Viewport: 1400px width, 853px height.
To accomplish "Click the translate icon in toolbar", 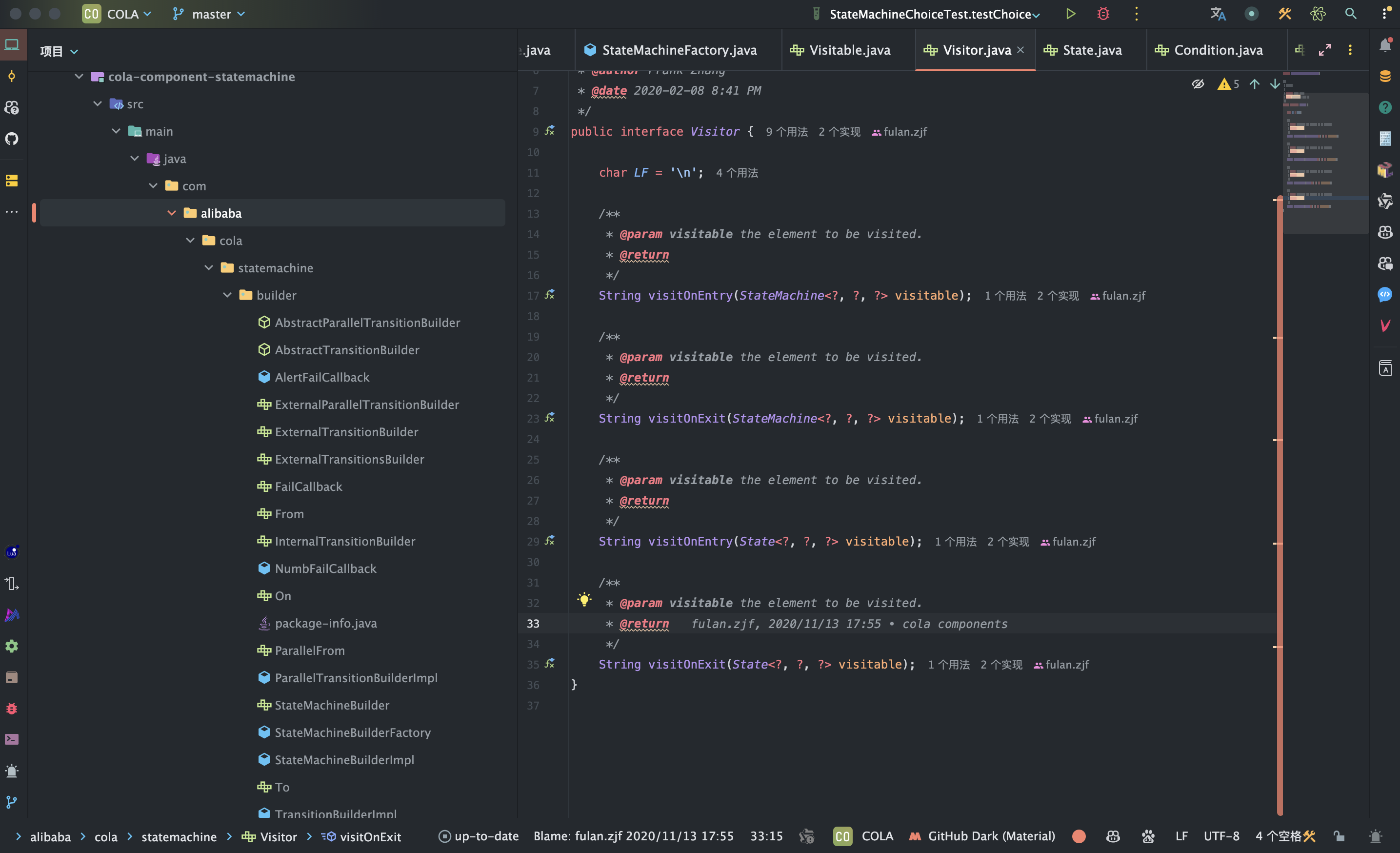I will pos(1218,14).
